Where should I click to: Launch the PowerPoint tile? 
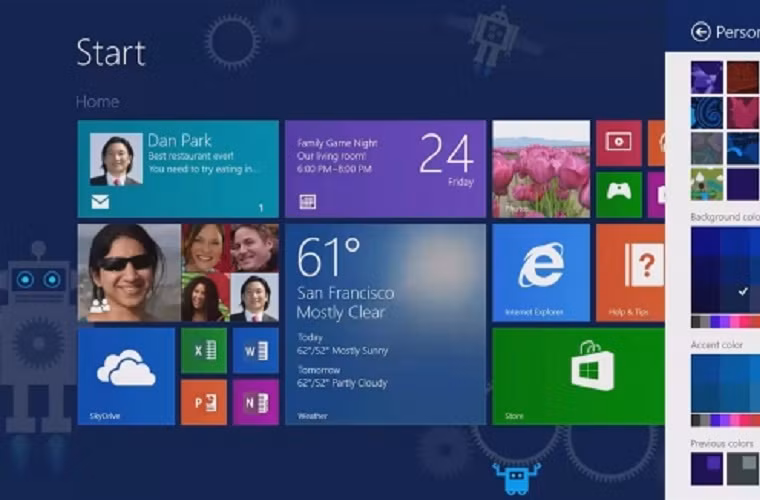204,402
